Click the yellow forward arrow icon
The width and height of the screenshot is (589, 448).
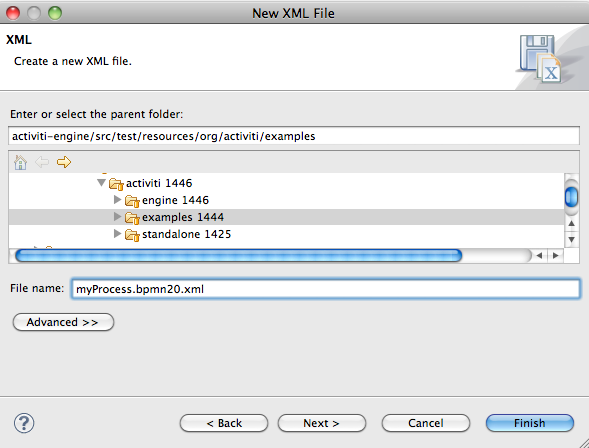click(64, 162)
